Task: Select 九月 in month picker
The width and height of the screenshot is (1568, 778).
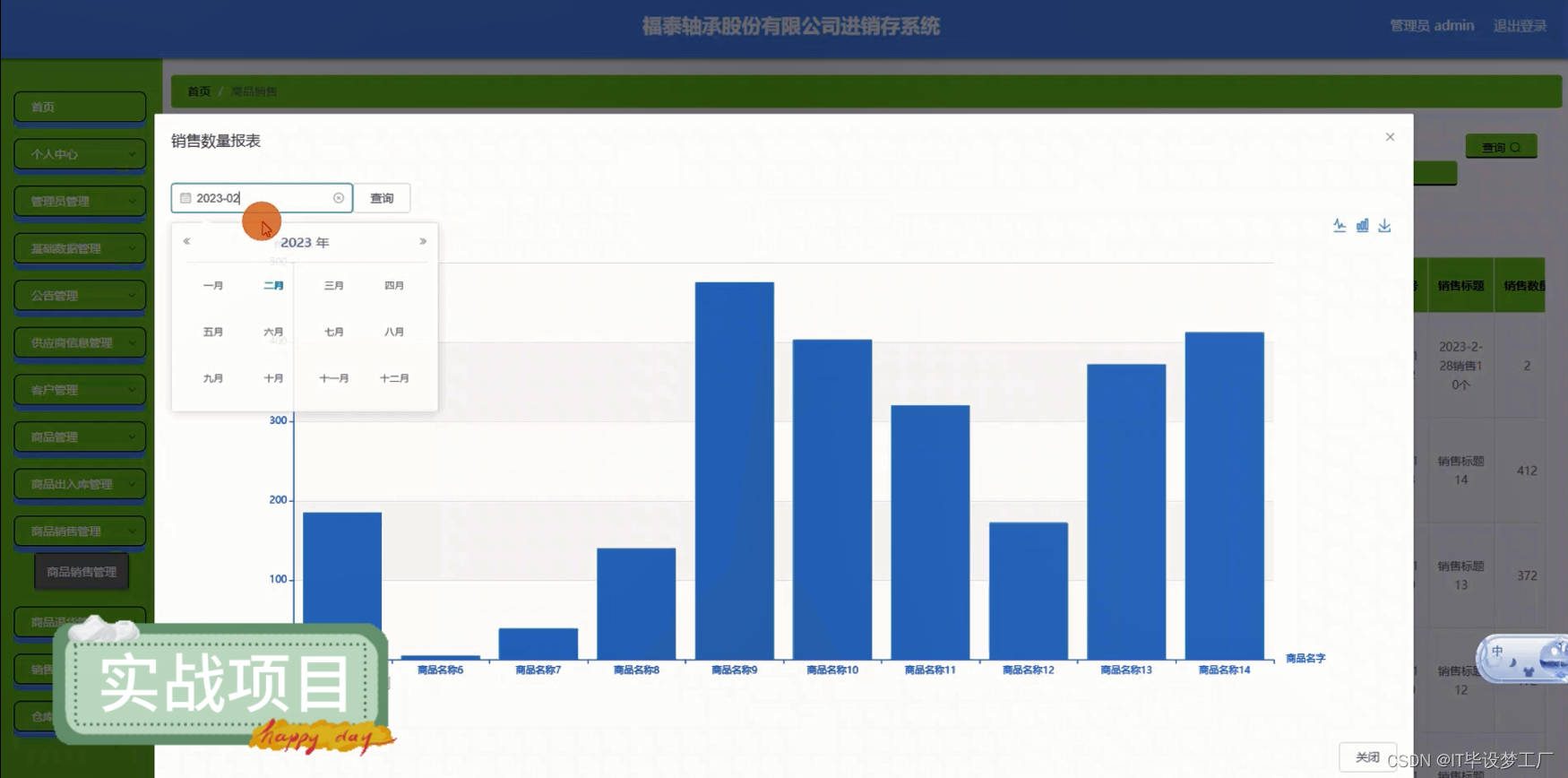Action: click(x=213, y=378)
